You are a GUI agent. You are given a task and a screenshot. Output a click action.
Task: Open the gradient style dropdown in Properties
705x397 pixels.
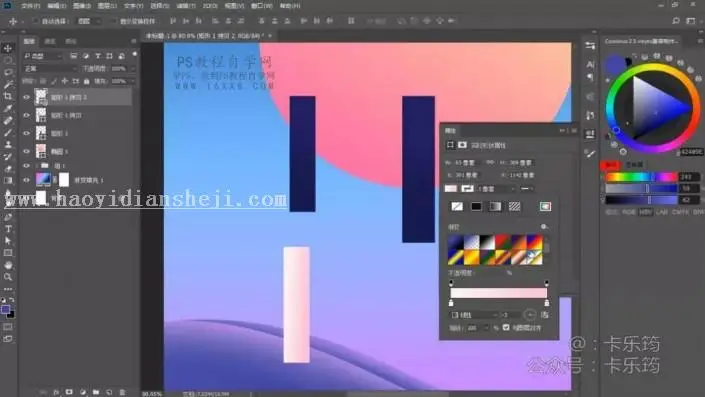(x=474, y=315)
